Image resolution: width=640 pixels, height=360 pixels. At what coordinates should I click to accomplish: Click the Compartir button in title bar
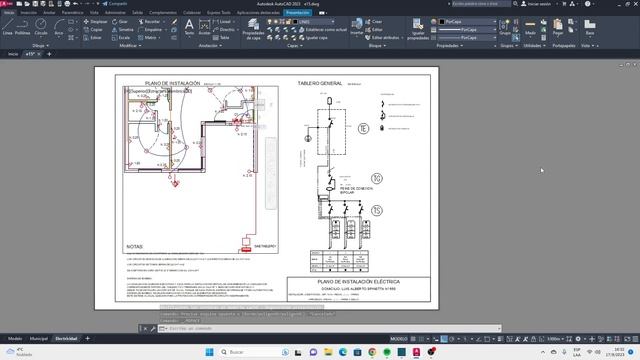pos(115,4)
